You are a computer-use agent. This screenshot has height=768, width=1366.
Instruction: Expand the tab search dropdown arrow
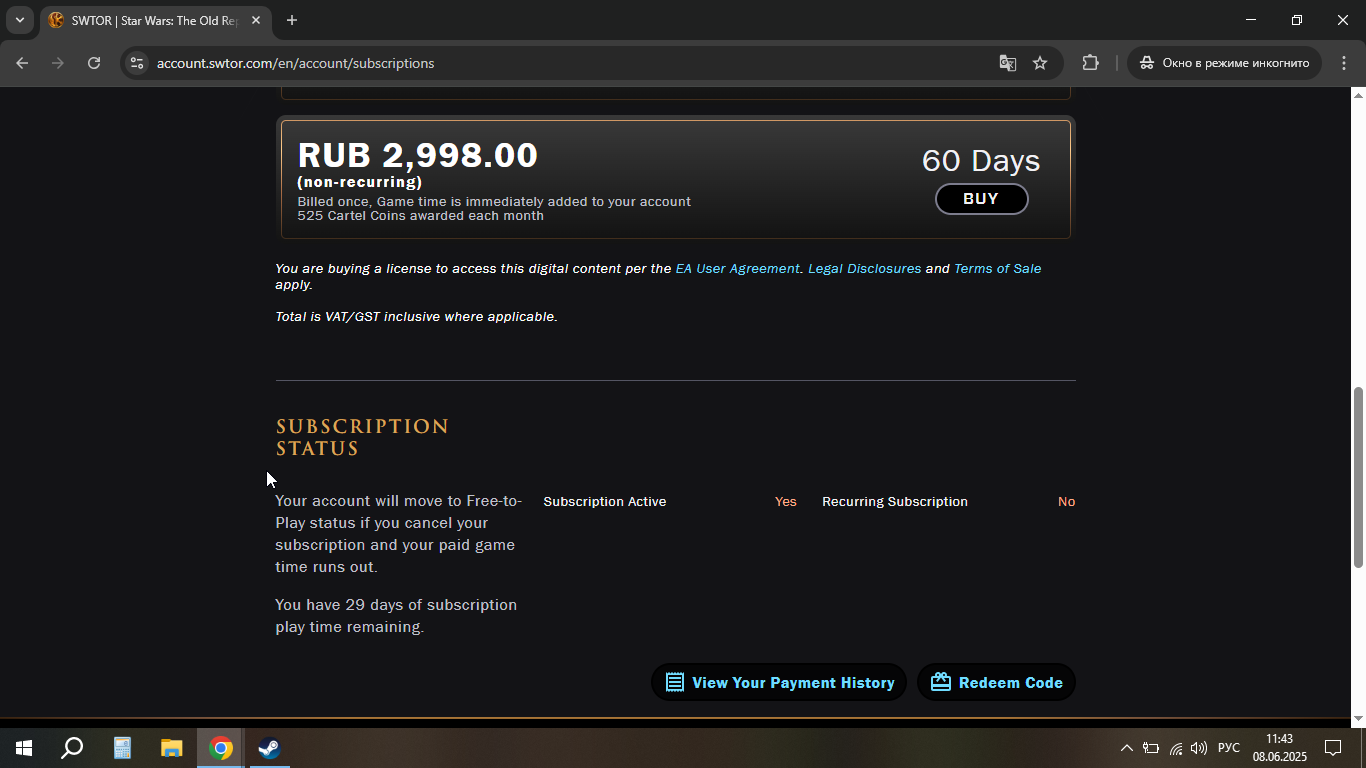(x=19, y=20)
